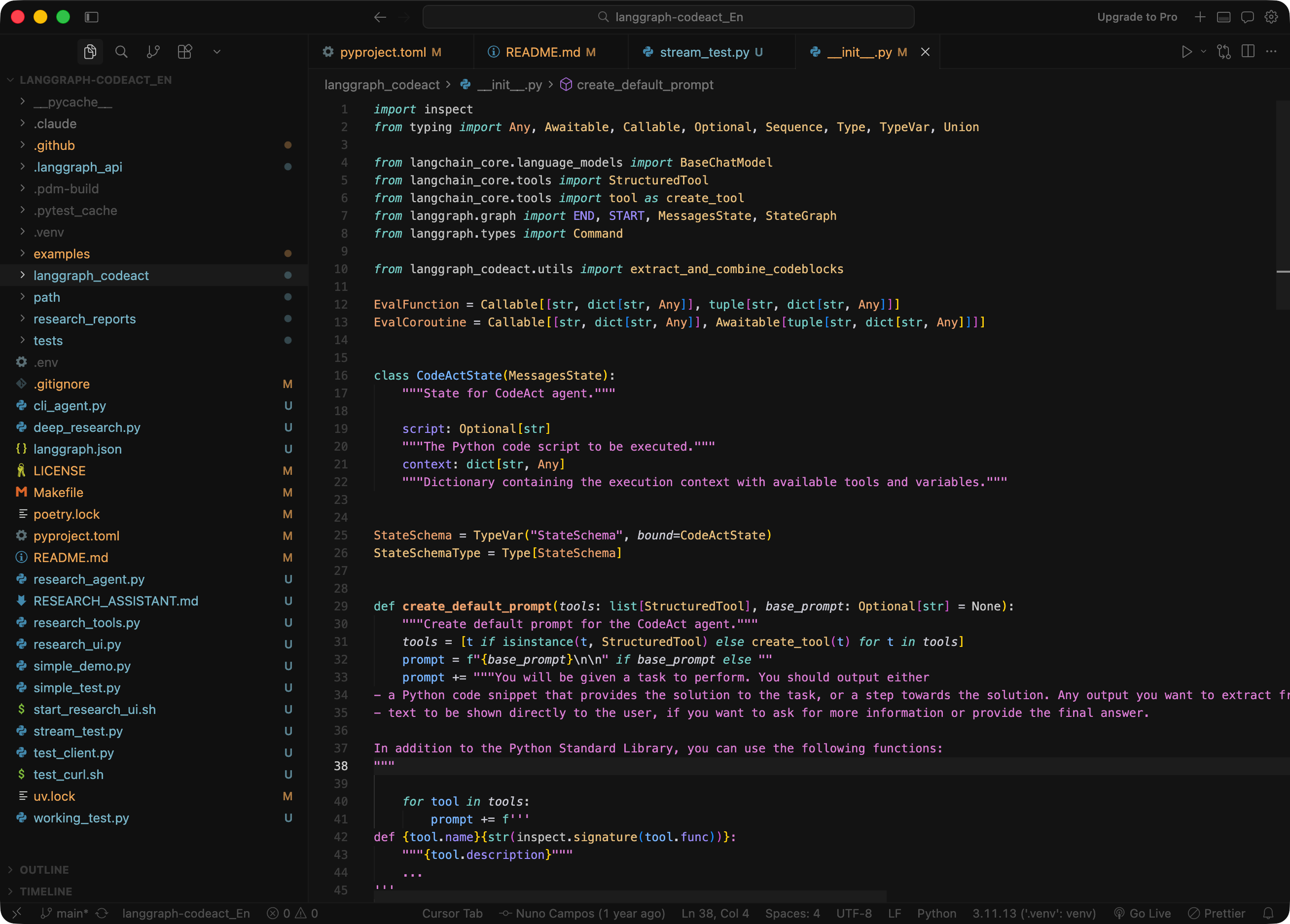Viewport: 1290px width, 924px height.
Task: Run the Python file play button
Action: [x=1186, y=52]
